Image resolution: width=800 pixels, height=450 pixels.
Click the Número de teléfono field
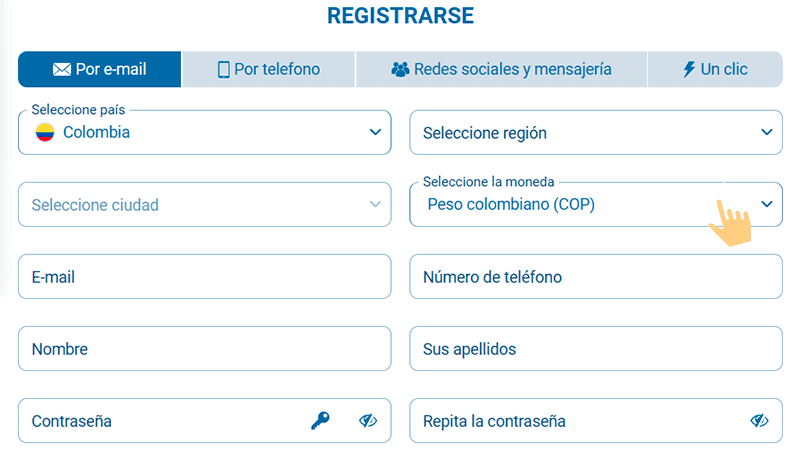pyautogui.click(x=596, y=277)
